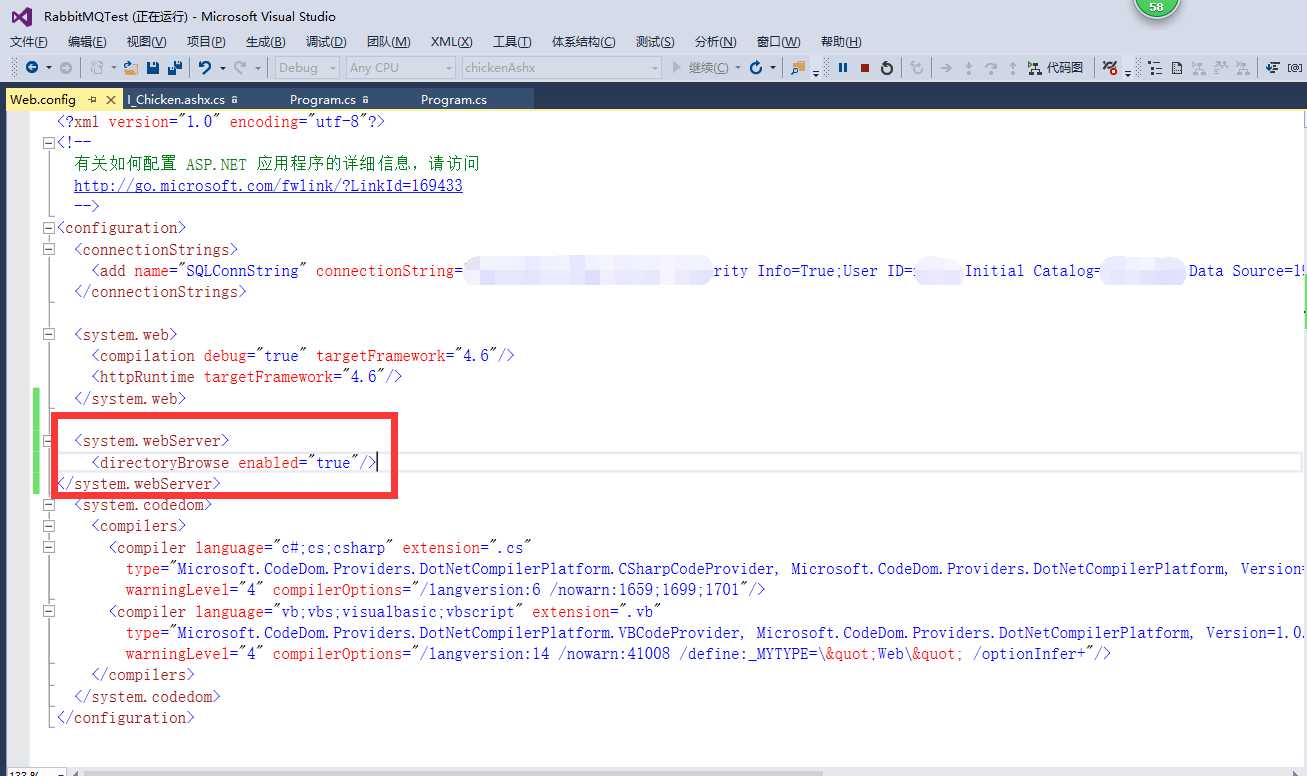Open the Refresh icon dropdown arrow

773,68
